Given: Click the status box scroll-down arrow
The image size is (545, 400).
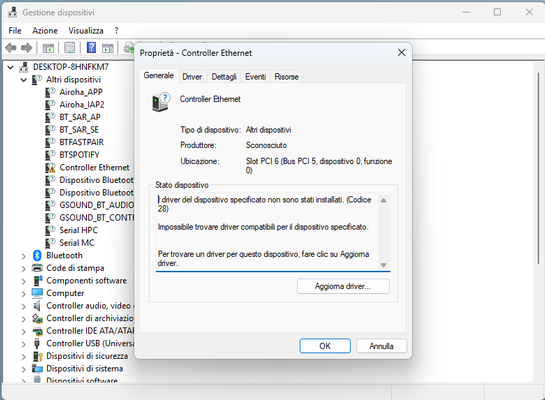Looking at the screenshot, I should pos(383,265).
